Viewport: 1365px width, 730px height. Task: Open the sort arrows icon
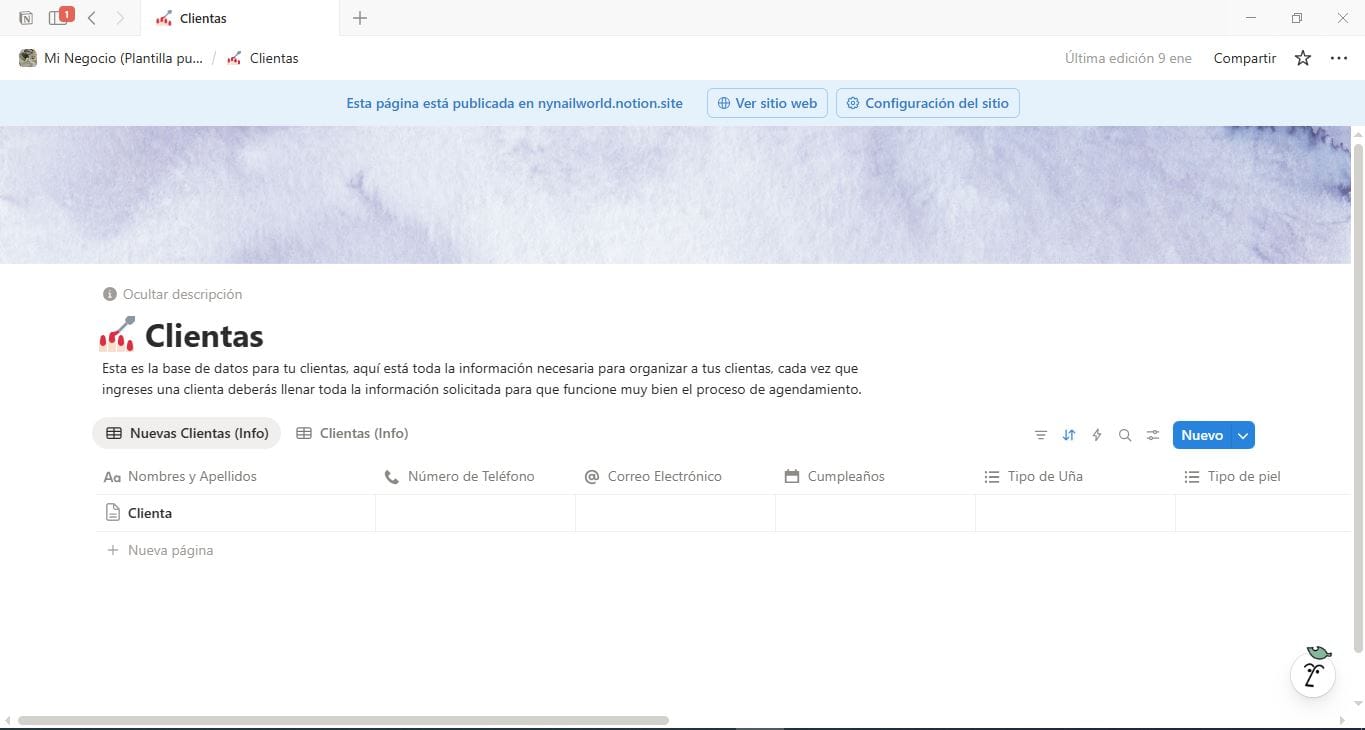pos(1069,435)
